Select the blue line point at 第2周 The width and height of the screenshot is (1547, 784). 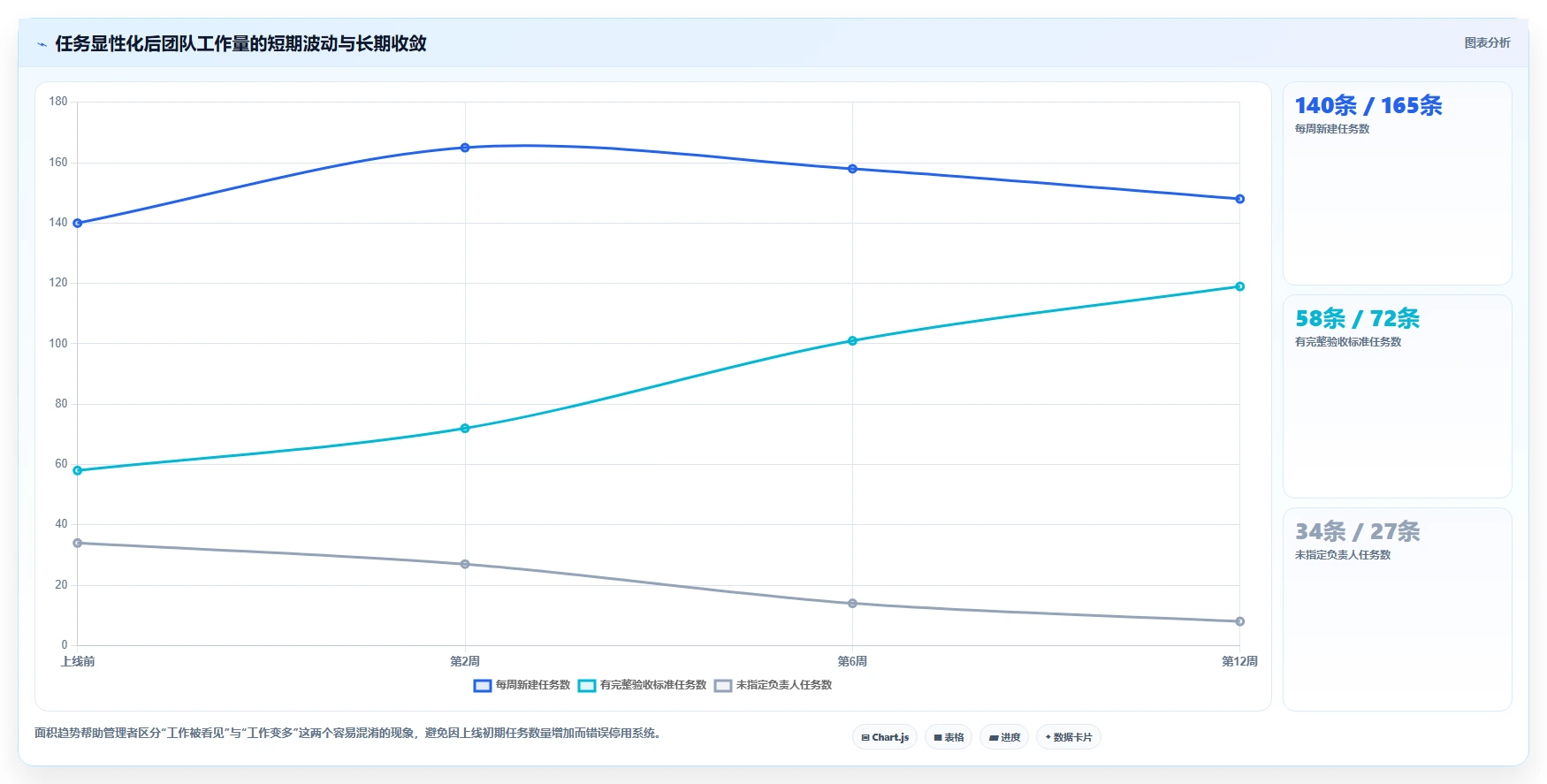465,148
